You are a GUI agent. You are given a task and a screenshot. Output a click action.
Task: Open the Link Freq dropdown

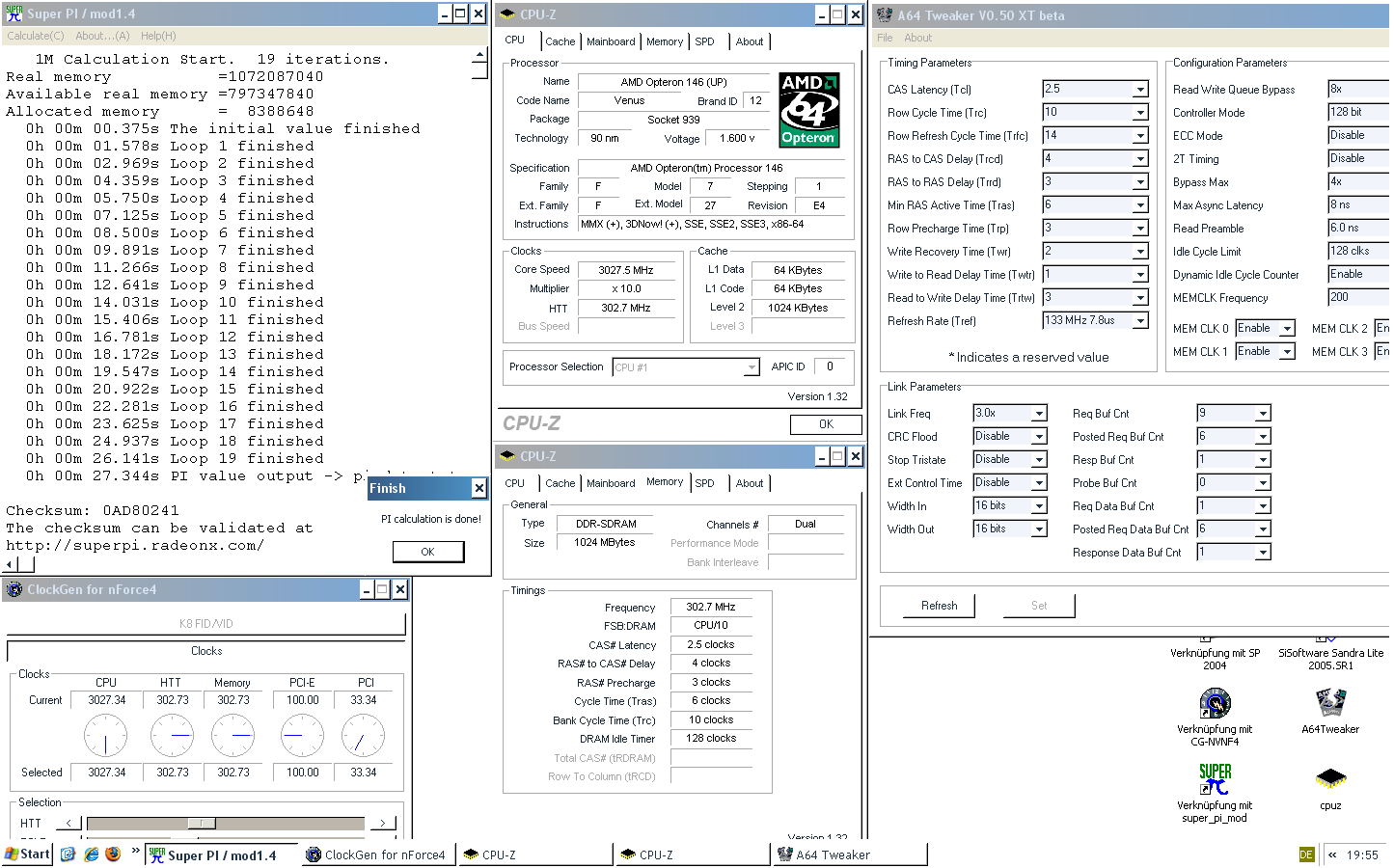pyautogui.click(x=1039, y=413)
